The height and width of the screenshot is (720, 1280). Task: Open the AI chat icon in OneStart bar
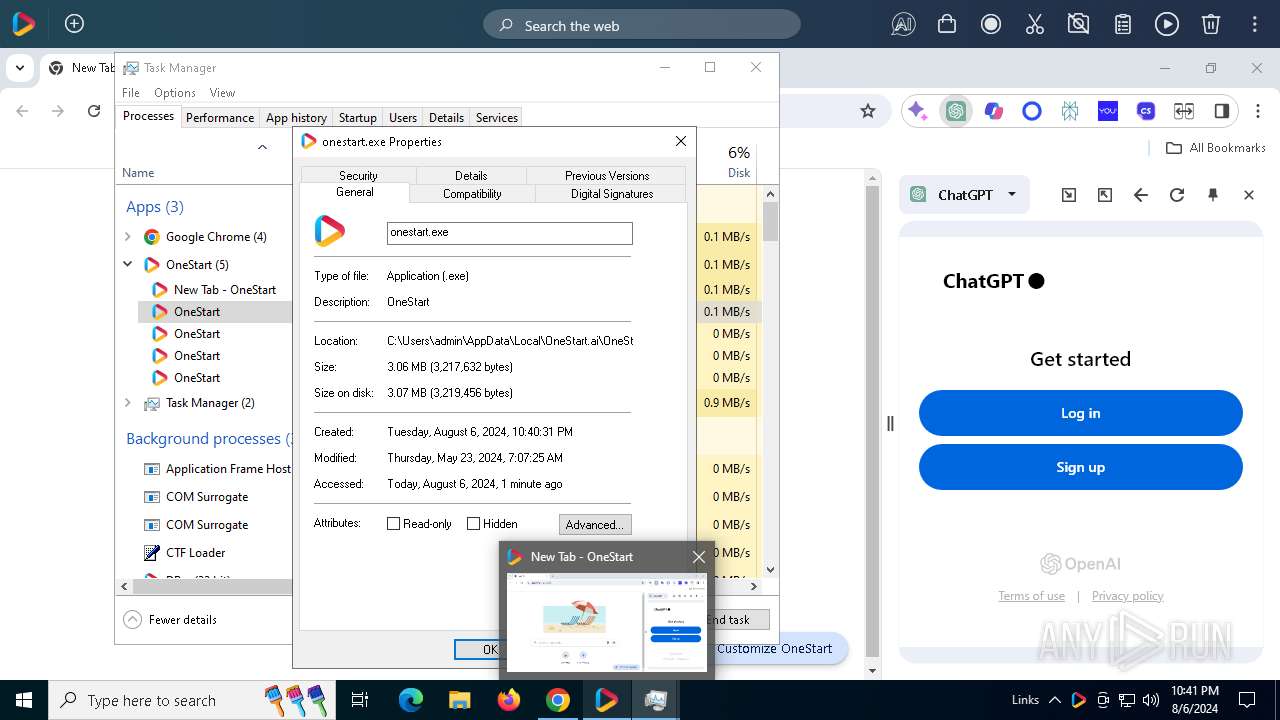(x=903, y=25)
